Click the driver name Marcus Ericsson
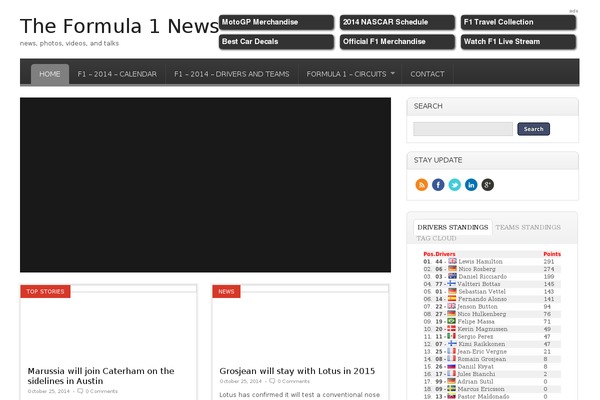The width and height of the screenshot is (600, 400). pos(481,389)
